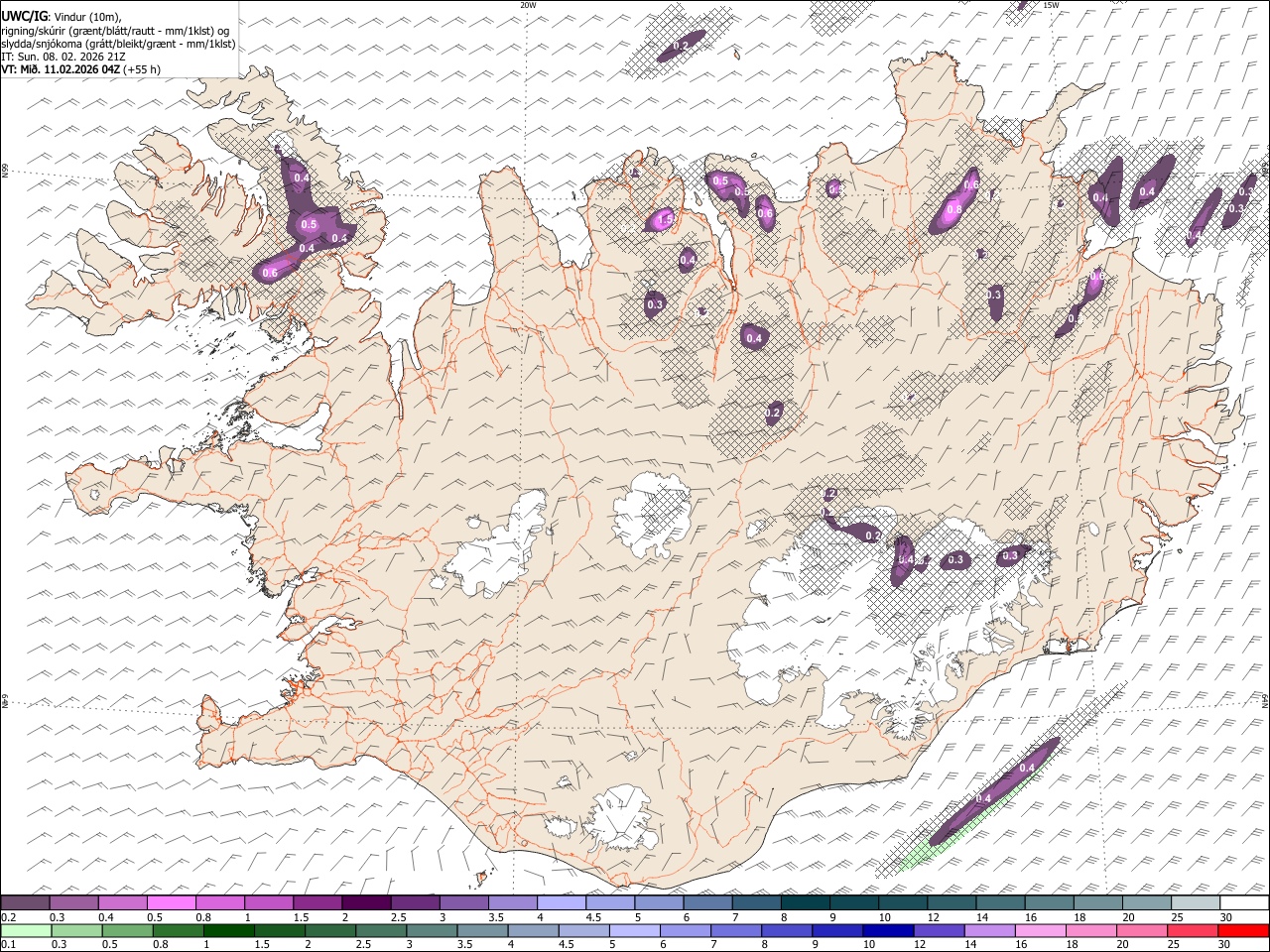Click the 'IT: Sun. 08. 02. 2026 21Z' line
The width and height of the screenshot is (1270, 952).
point(63,57)
